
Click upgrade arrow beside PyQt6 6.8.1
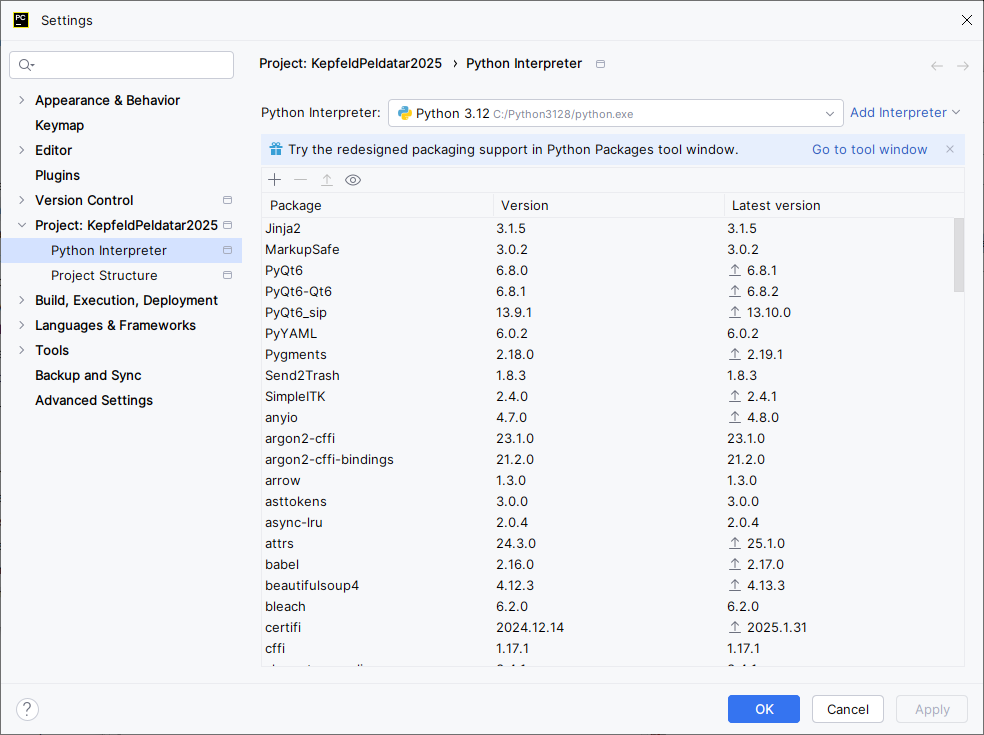[735, 271]
